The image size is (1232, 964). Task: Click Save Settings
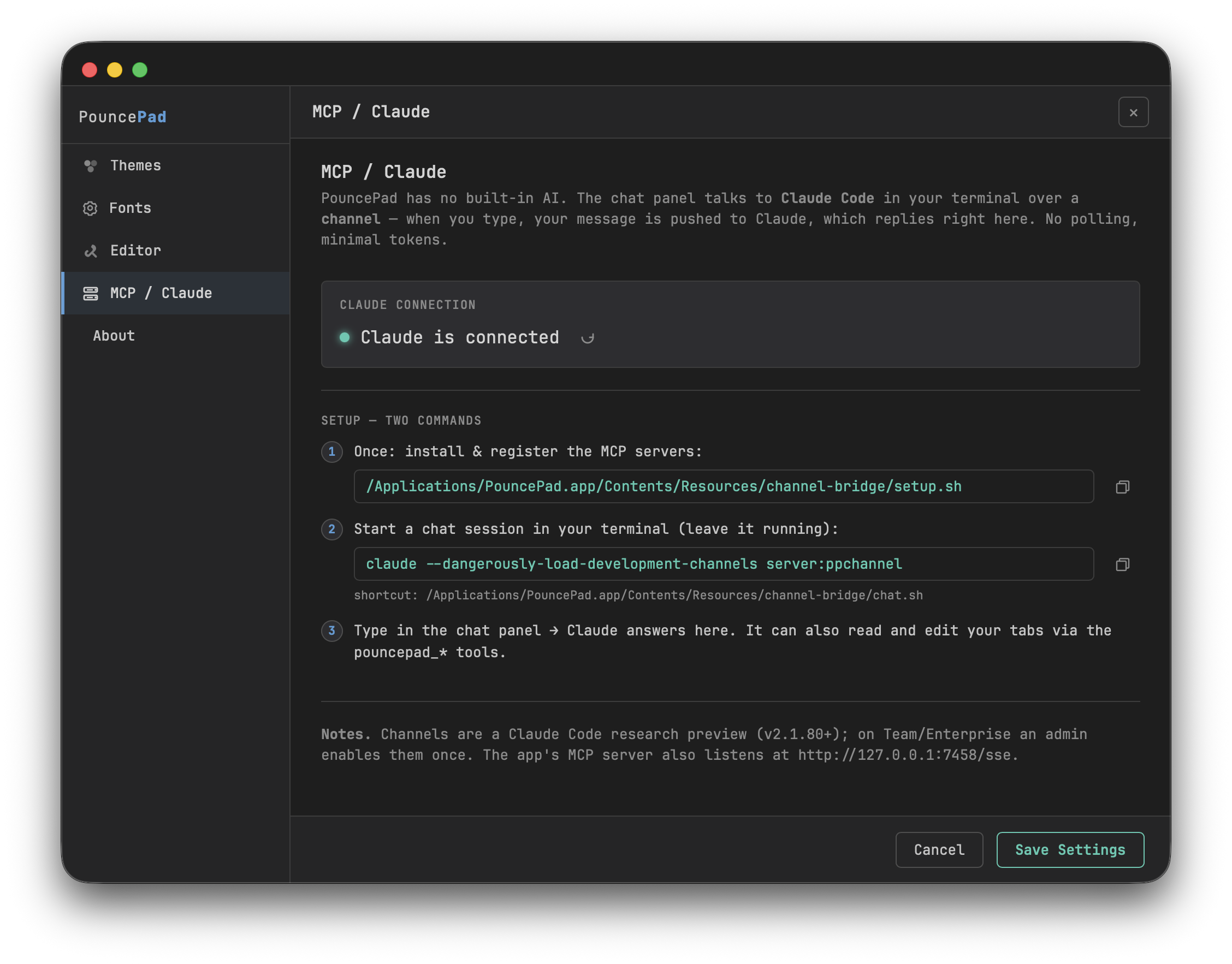click(x=1070, y=849)
